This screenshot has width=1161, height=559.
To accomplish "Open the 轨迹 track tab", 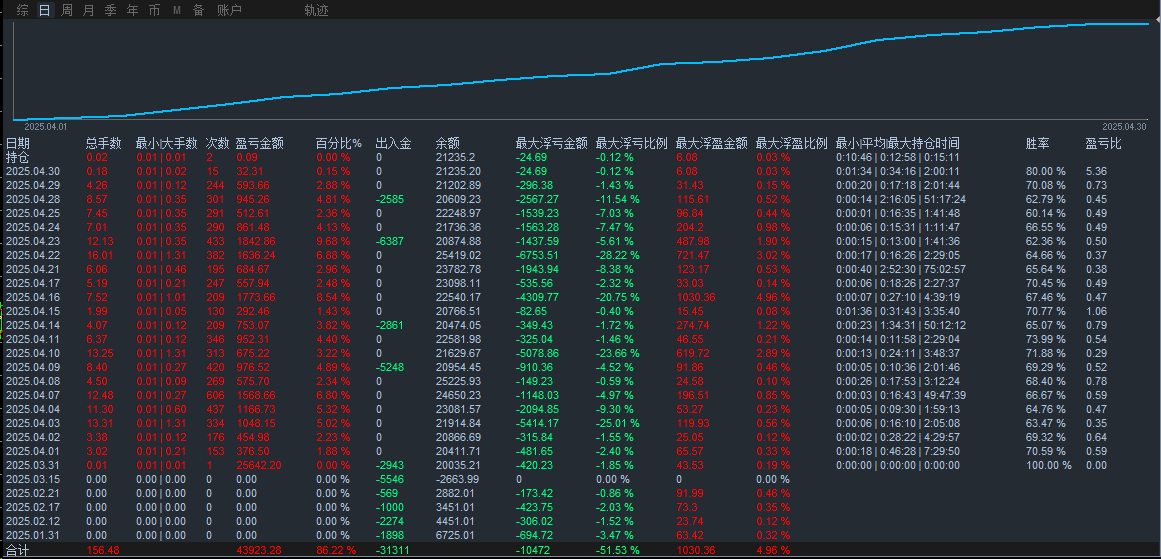I will coord(316,10).
